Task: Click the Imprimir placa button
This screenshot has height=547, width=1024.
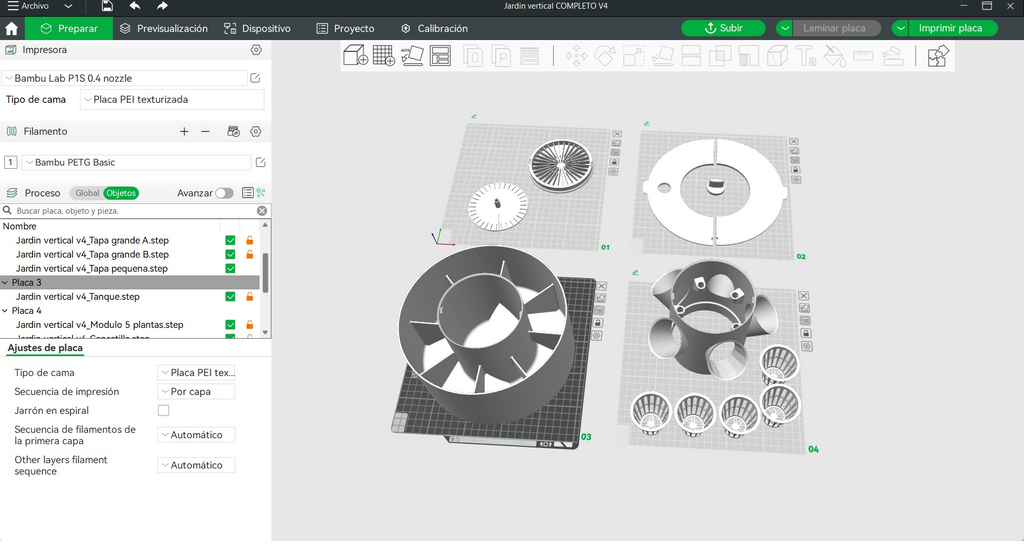Action: click(950, 29)
